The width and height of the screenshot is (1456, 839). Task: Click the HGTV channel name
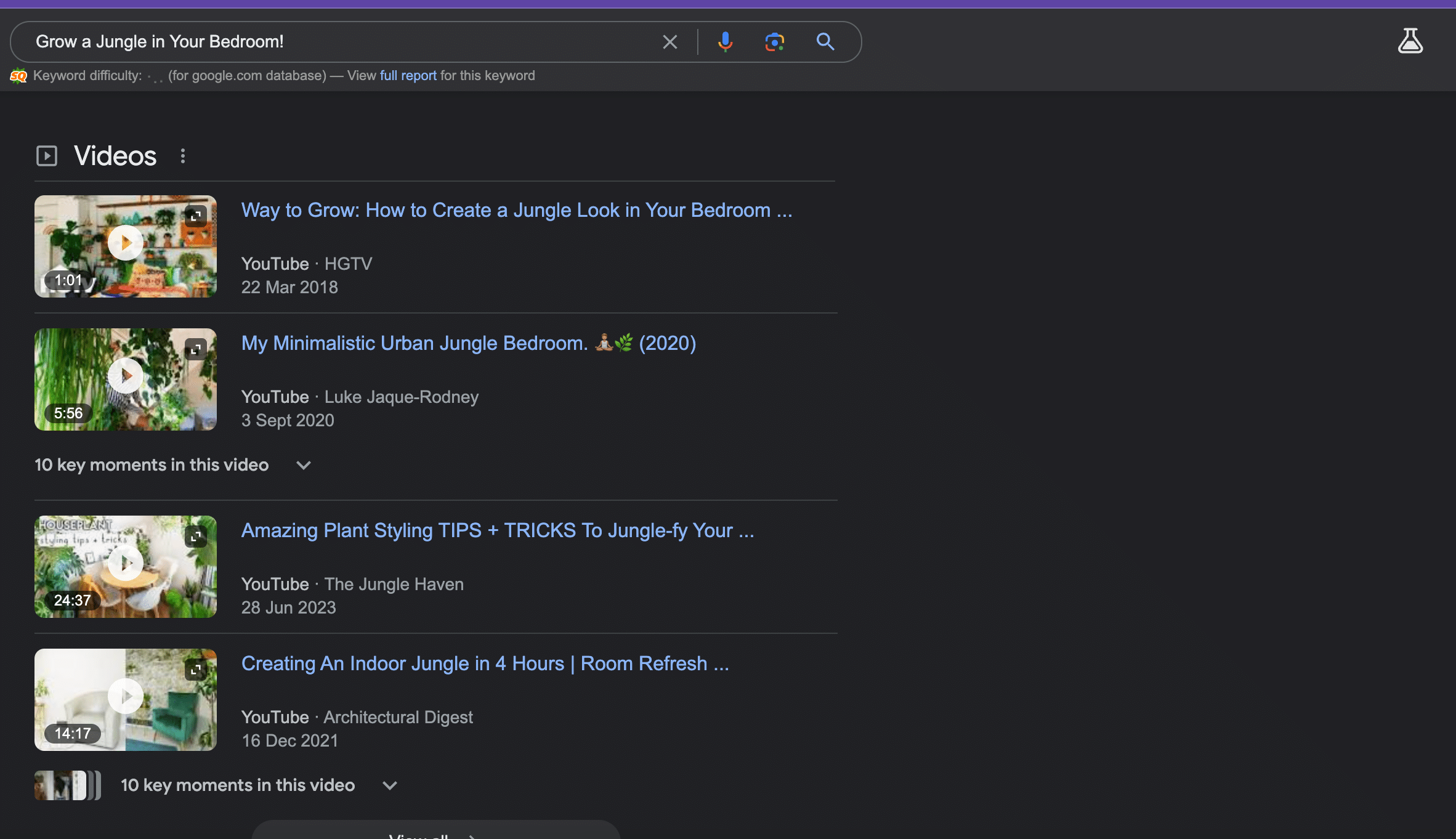click(x=349, y=264)
